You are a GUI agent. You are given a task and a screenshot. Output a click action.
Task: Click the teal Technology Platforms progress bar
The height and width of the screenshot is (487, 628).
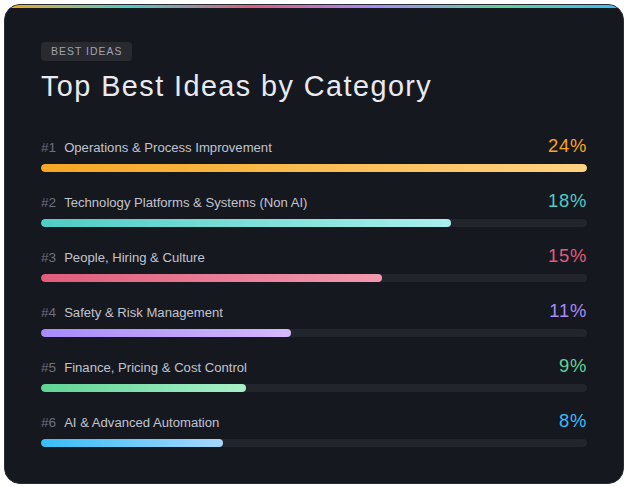tap(245, 223)
